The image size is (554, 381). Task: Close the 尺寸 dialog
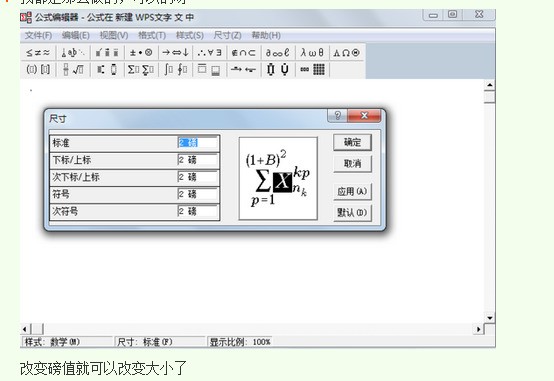[364, 115]
